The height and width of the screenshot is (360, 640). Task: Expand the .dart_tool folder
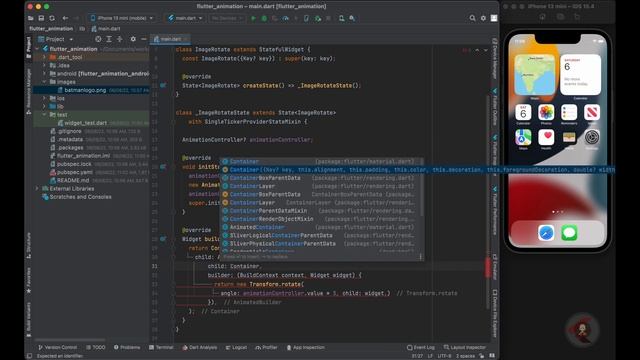(x=44, y=57)
